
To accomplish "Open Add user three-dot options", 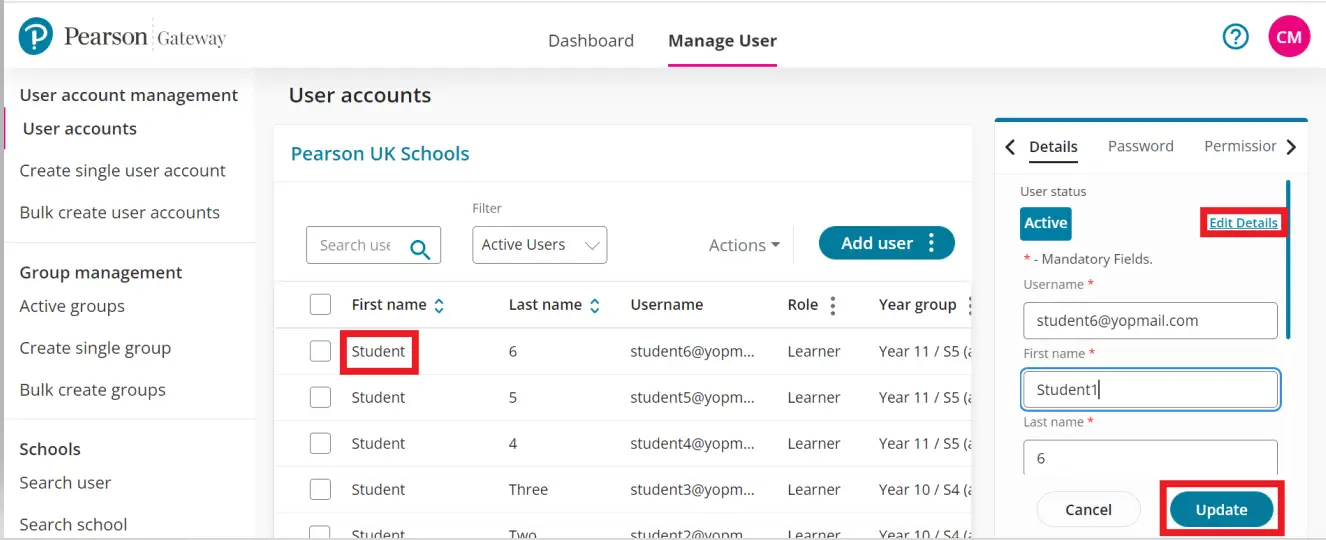I will click(932, 243).
